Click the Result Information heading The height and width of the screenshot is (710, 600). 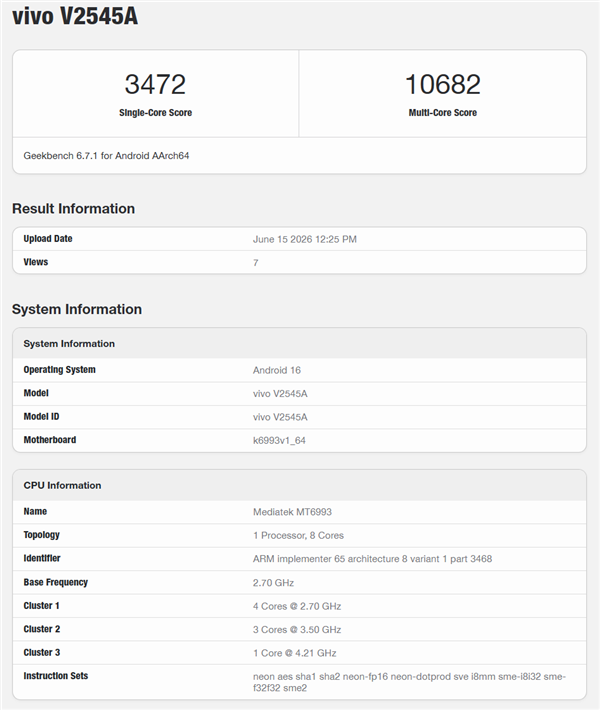tap(73, 208)
